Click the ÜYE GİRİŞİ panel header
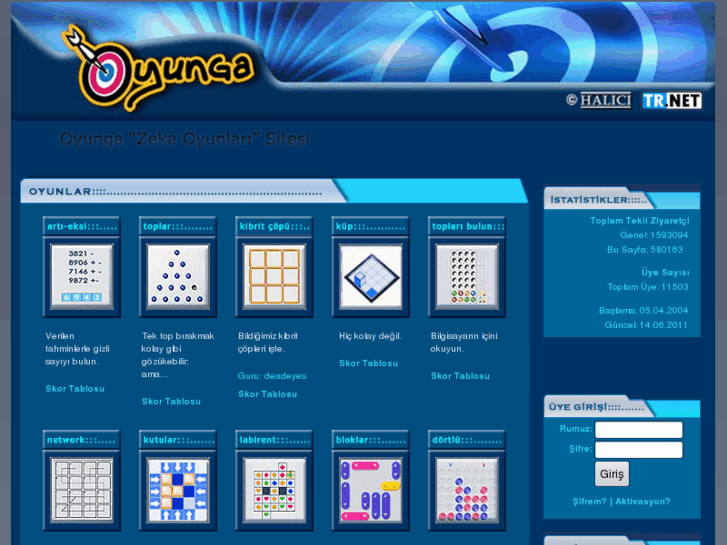This screenshot has height=545, width=727. tap(621, 407)
